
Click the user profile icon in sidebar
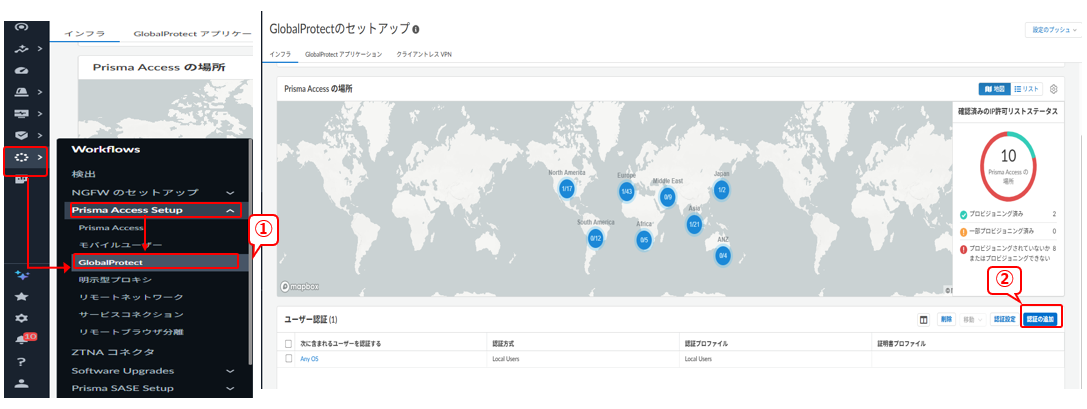(x=21, y=384)
